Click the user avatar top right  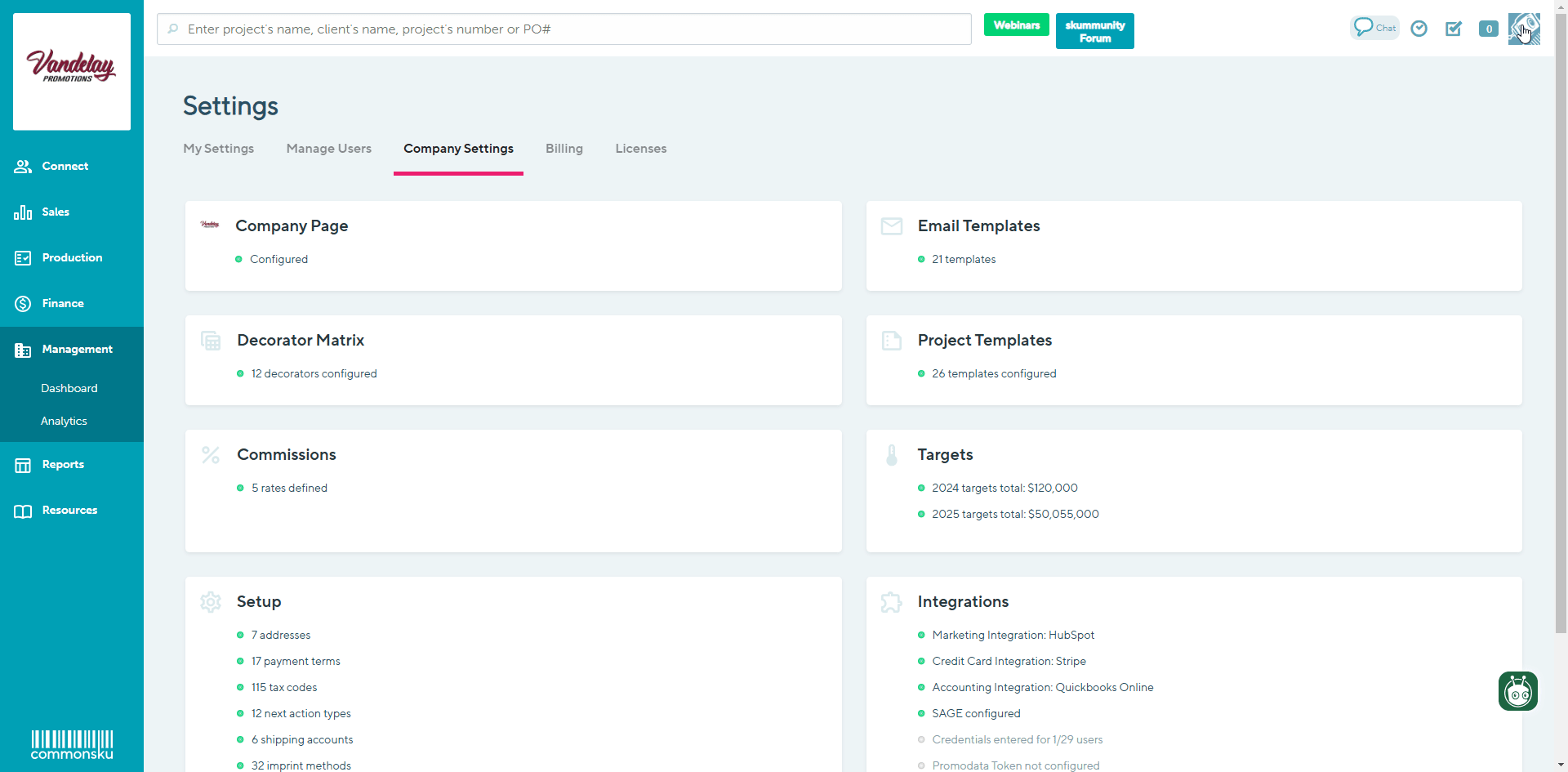point(1524,28)
